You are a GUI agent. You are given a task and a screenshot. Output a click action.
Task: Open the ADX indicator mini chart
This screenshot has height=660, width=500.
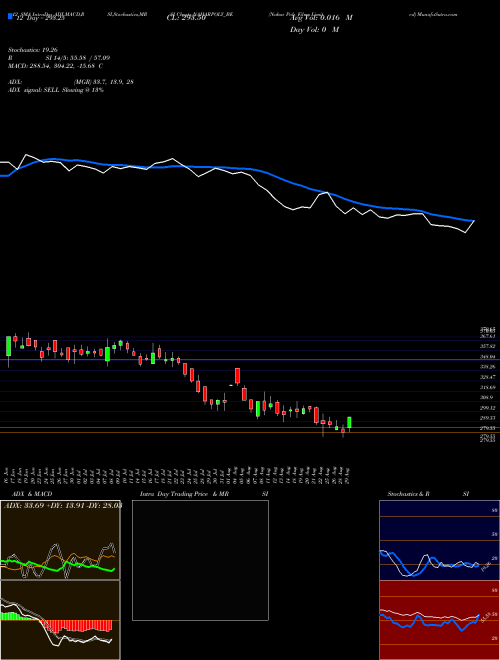click(60, 540)
